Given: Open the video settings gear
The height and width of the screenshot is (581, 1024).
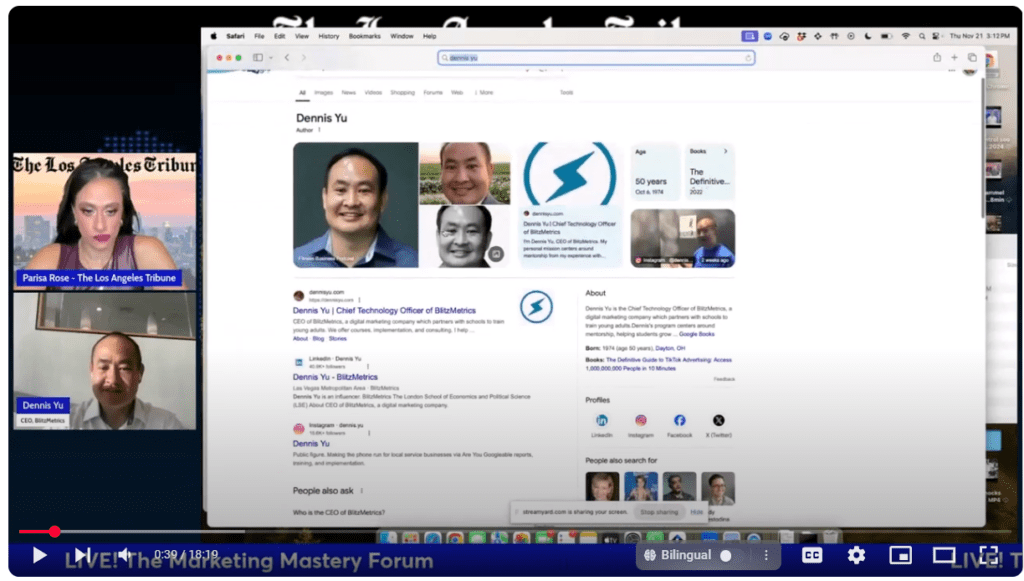Looking at the screenshot, I should click(856, 555).
